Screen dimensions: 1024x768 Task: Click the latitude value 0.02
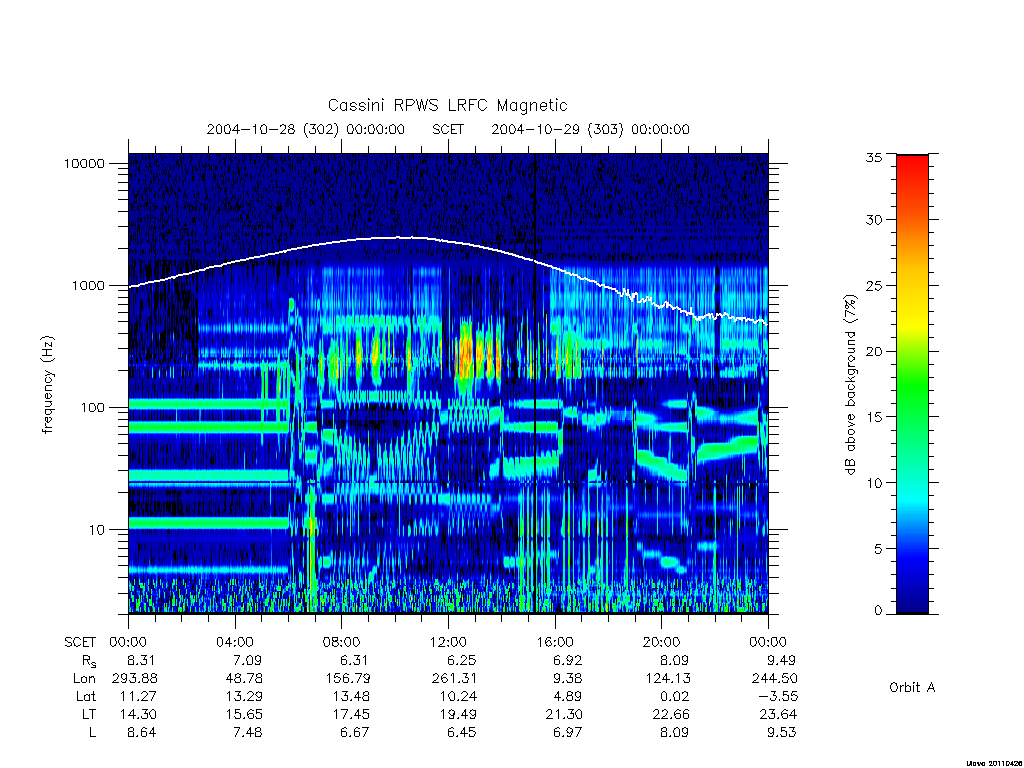674,697
